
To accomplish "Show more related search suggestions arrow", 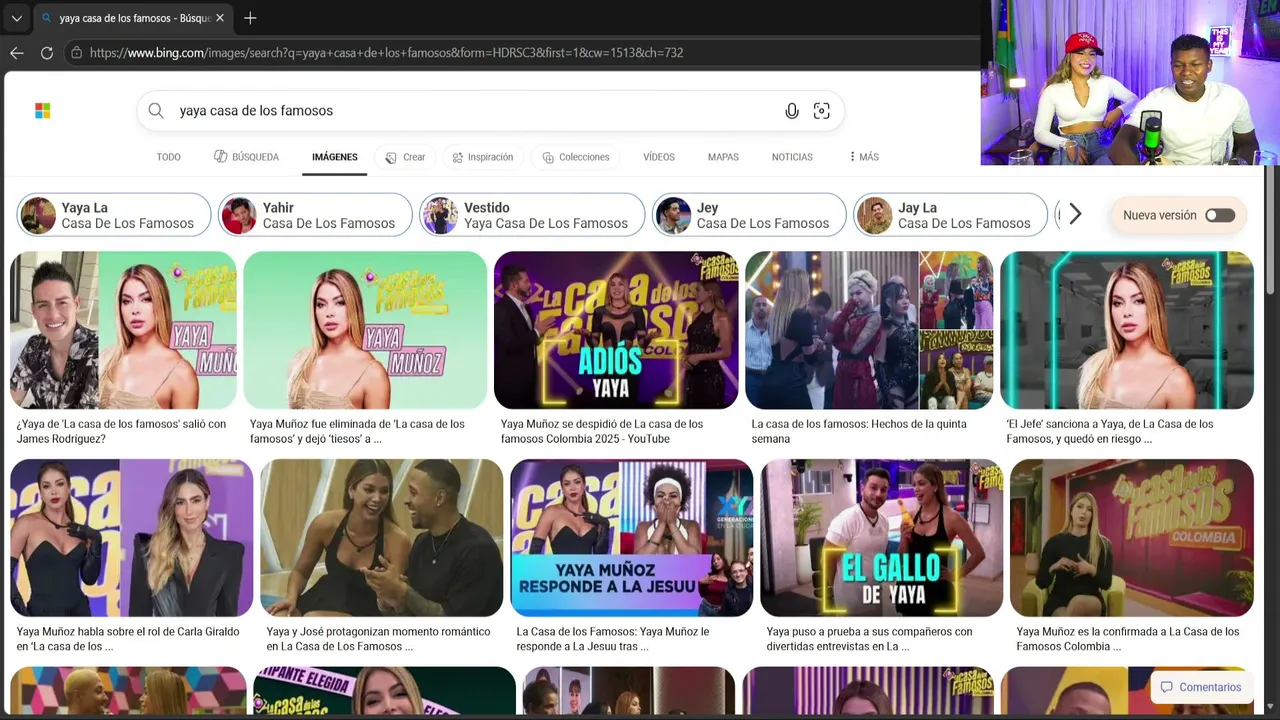I will [1075, 214].
